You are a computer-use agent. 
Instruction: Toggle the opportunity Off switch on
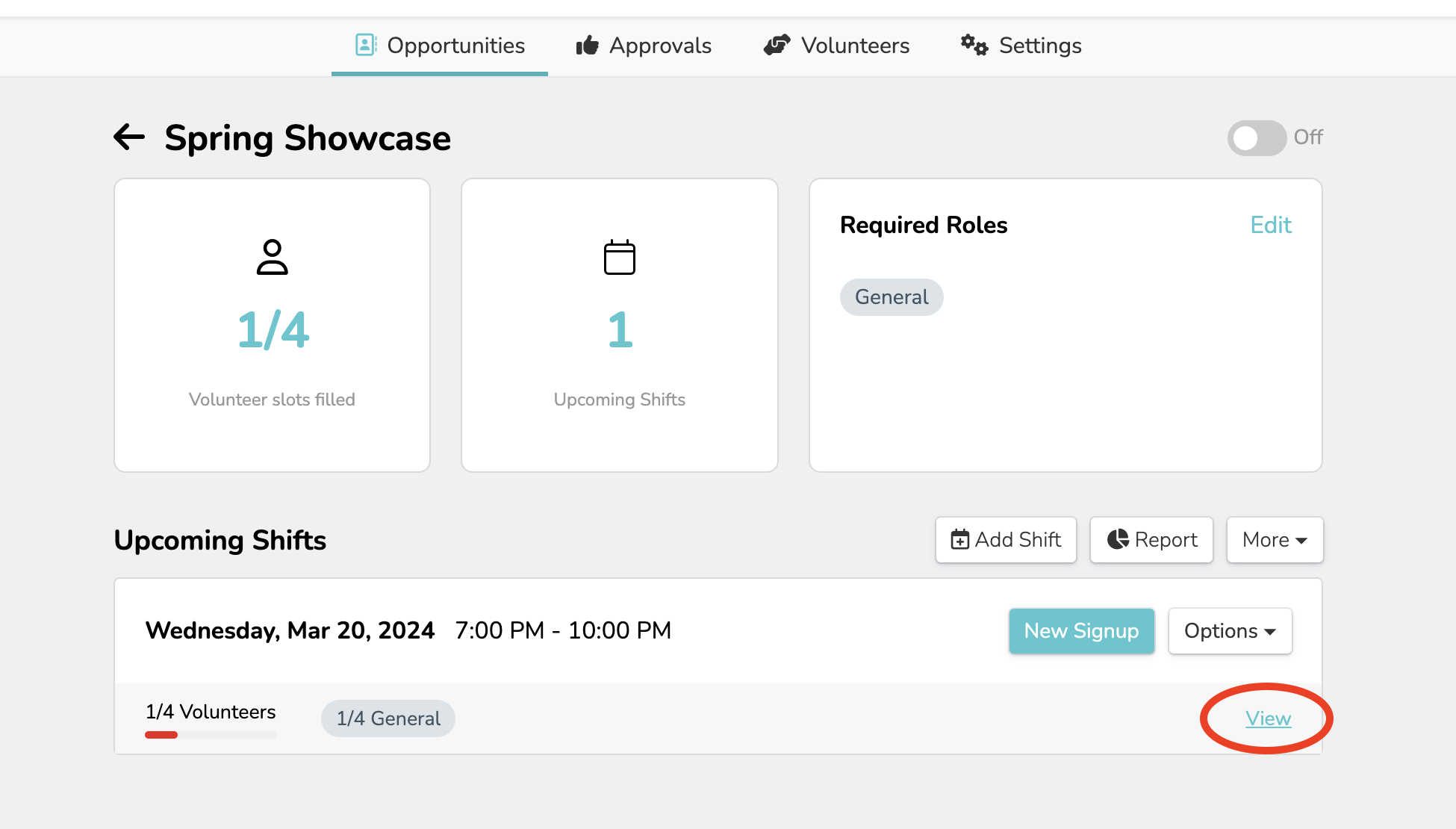click(x=1256, y=137)
